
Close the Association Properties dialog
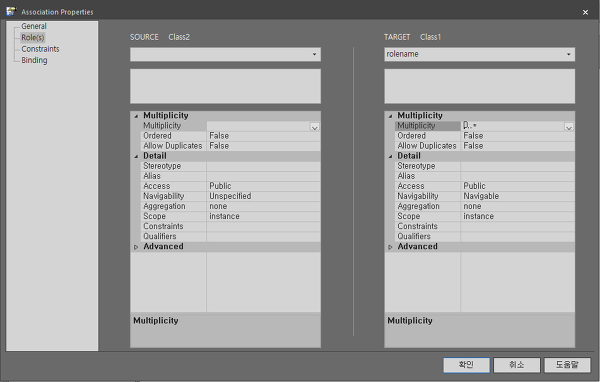coord(585,12)
